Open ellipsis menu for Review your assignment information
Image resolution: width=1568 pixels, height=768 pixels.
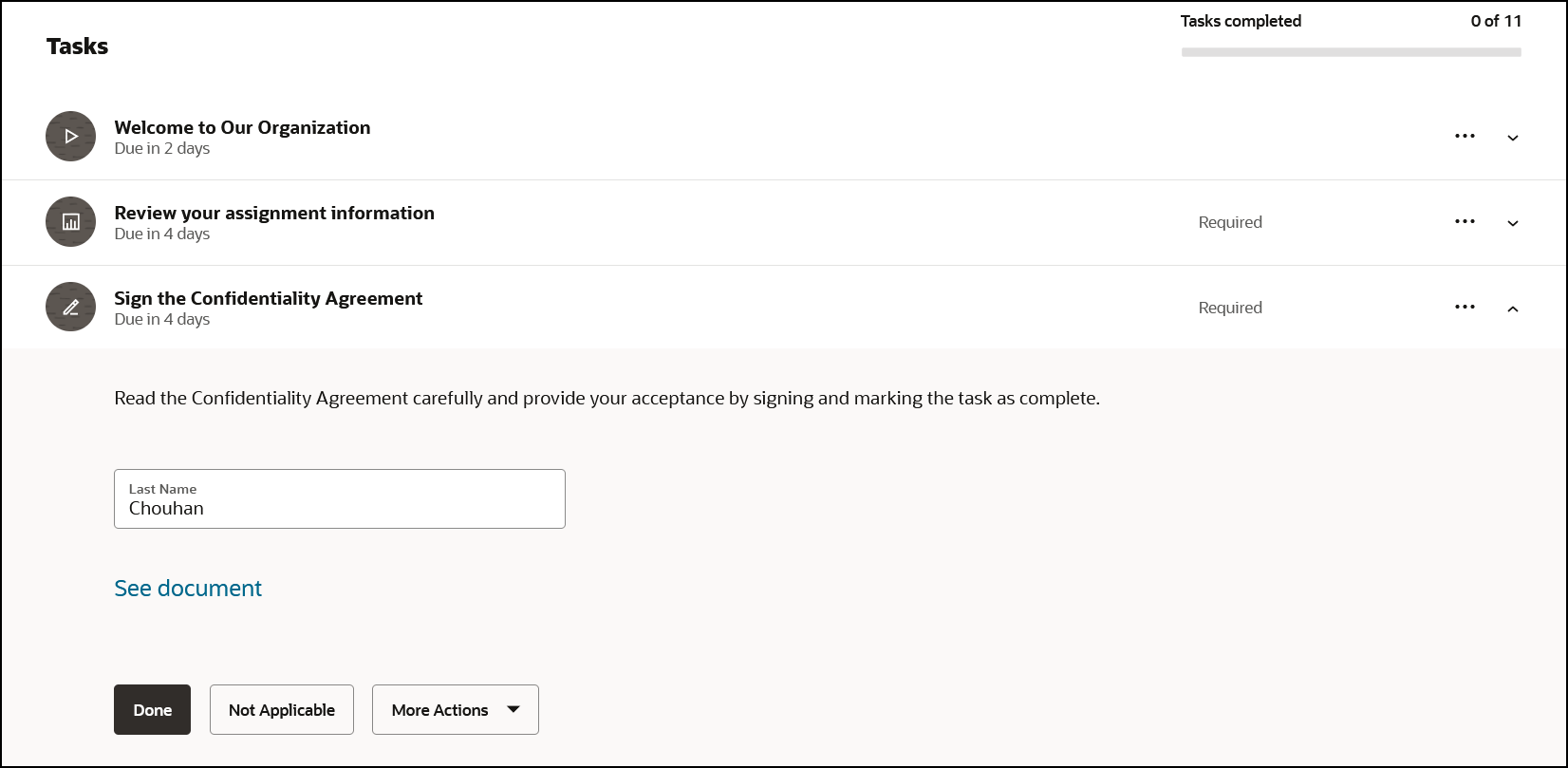click(x=1465, y=222)
